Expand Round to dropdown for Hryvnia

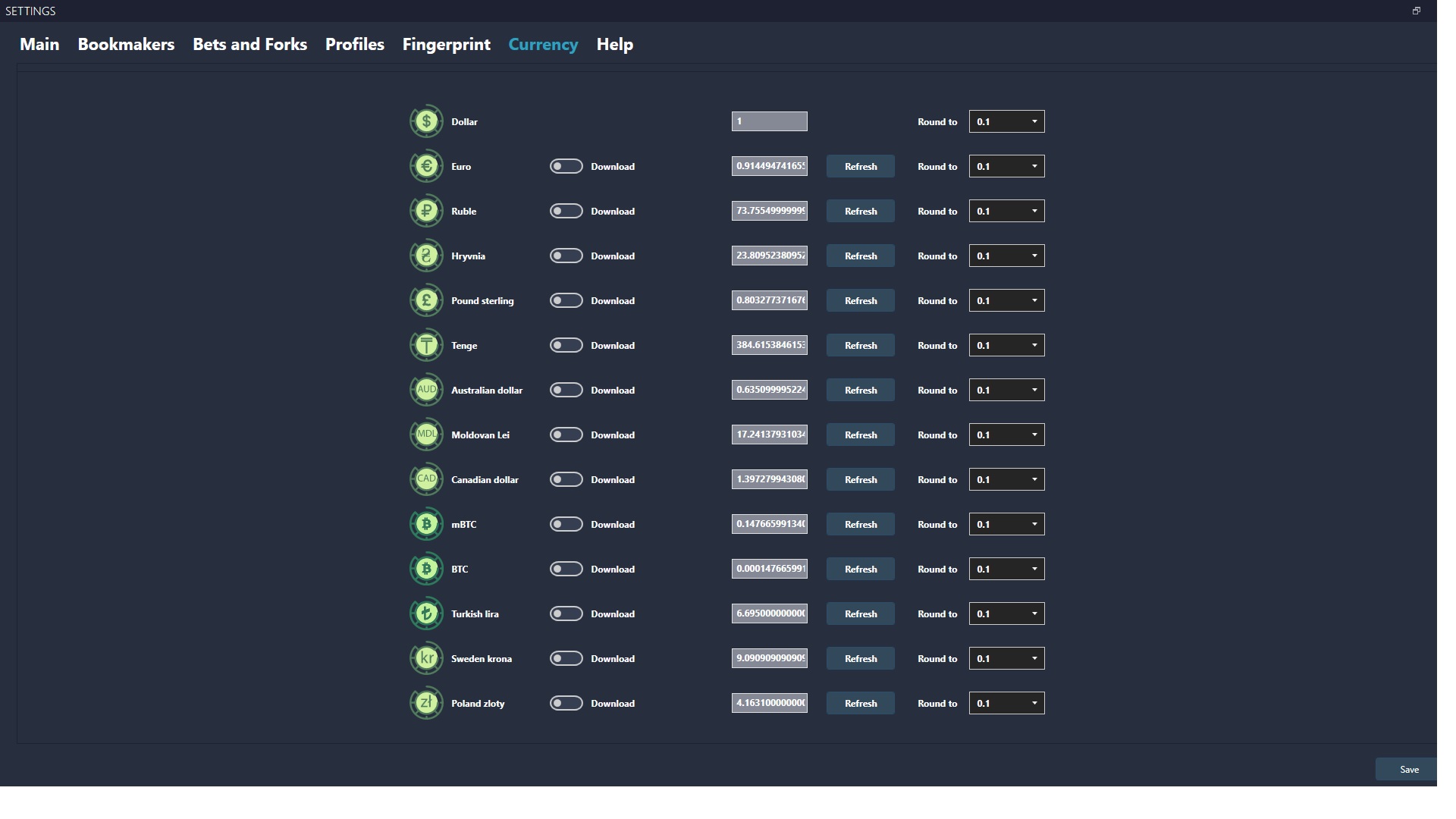pyautogui.click(x=1007, y=256)
